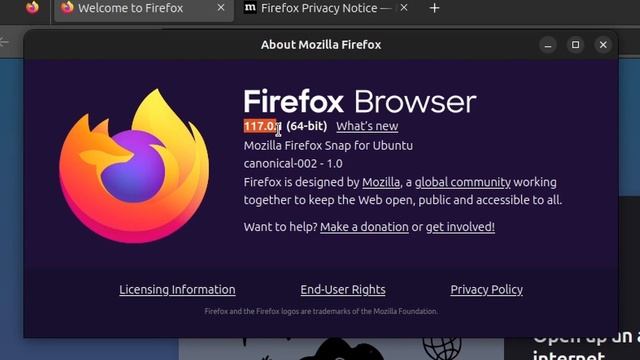This screenshot has width=640, height=360.
Task: Close the Firefox Privacy Notice tab
Action: (x=404, y=8)
